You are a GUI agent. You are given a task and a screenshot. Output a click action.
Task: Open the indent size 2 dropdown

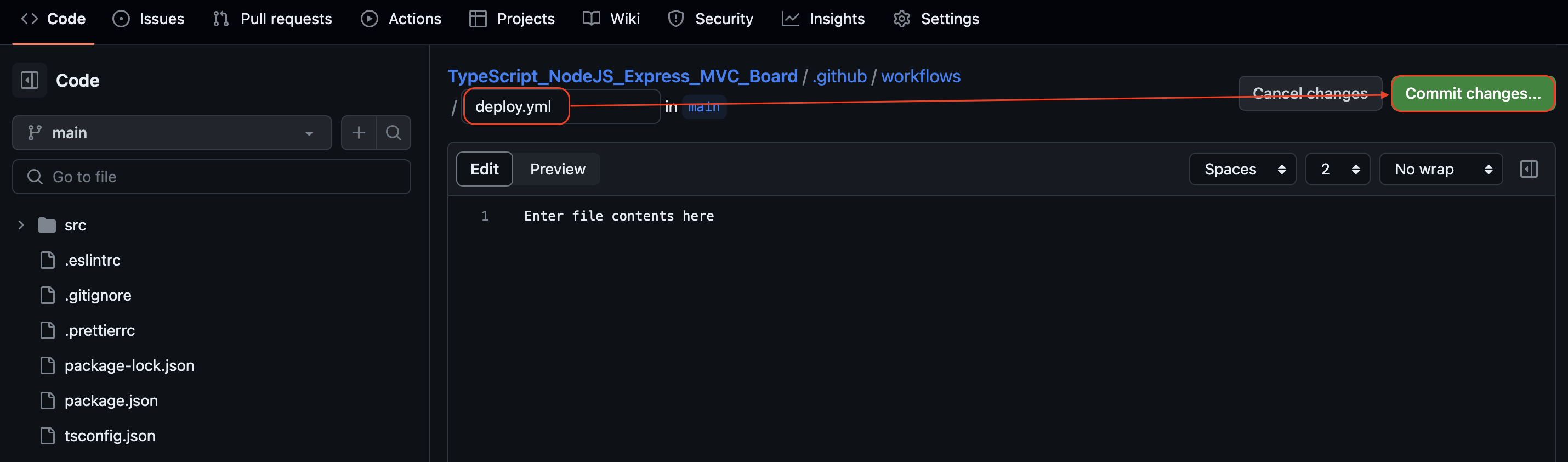click(x=1337, y=169)
